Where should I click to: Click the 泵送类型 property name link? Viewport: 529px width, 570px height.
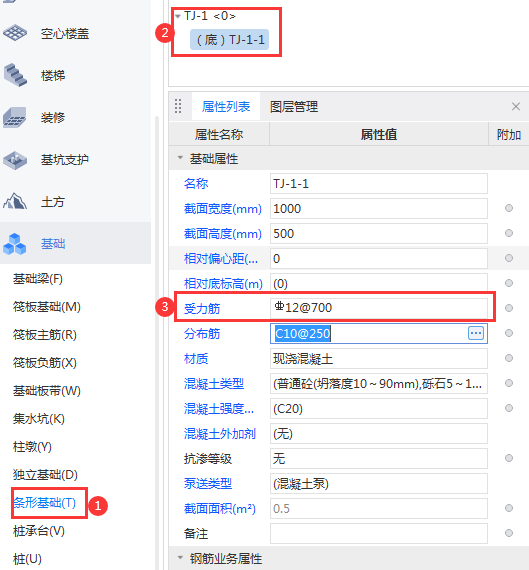(x=208, y=483)
